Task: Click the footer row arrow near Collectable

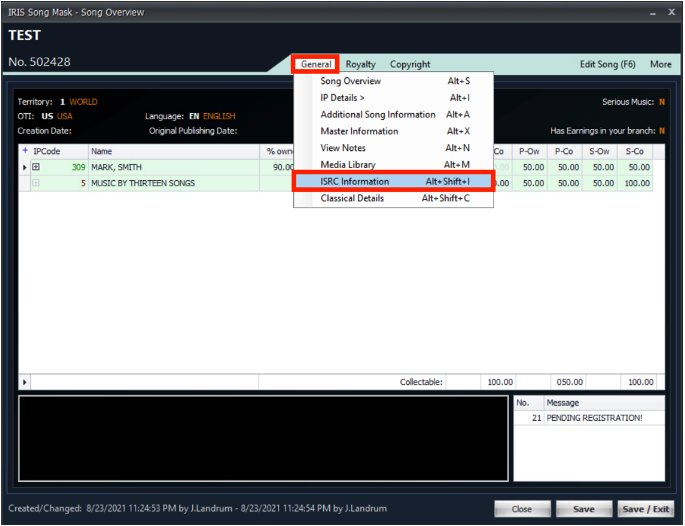Action: click(x=25, y=382)
